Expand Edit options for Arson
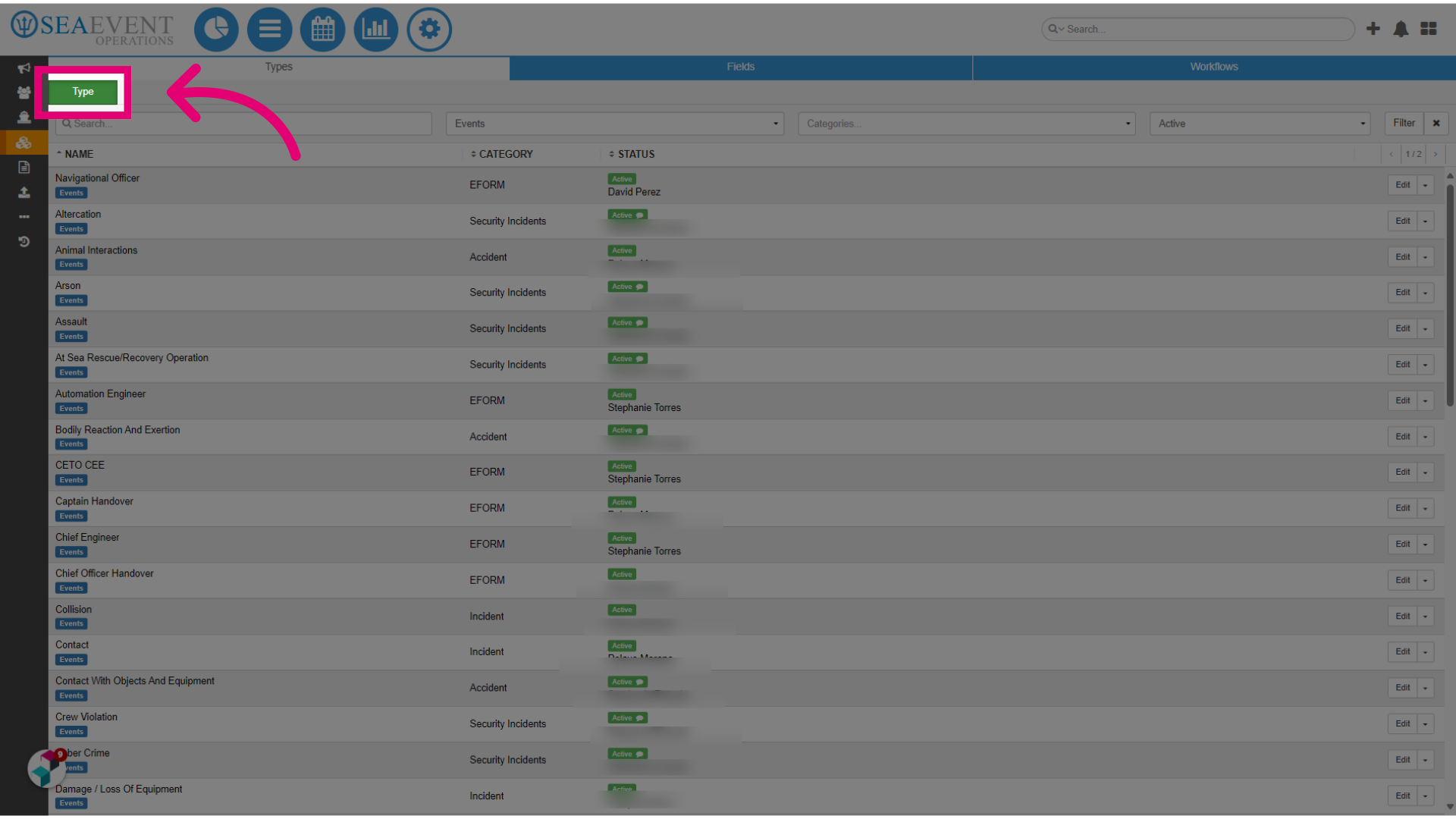Image resolution: width=1456 pixels, height=819 pixels. (x=1426, y=293)
